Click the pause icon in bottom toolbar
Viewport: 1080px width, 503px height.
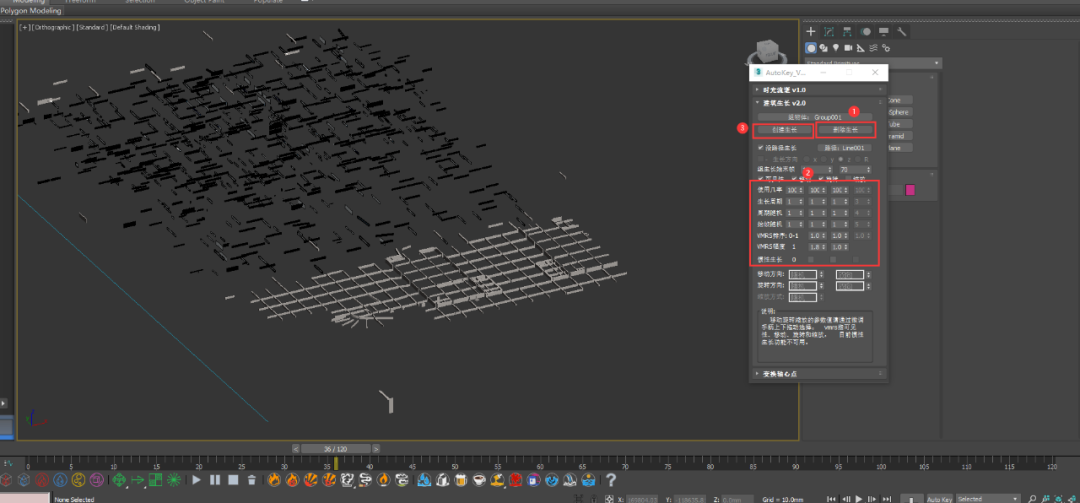click(x=215, y=480)
